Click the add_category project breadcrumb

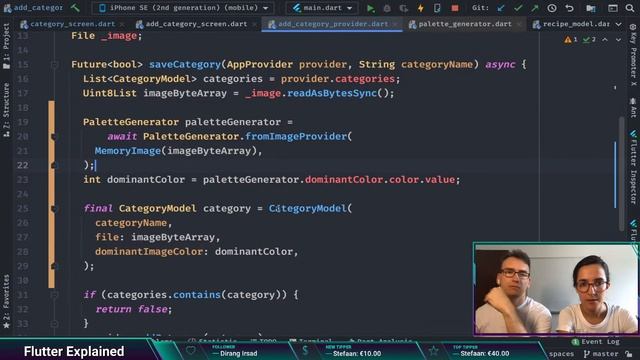tap(33, 8)
